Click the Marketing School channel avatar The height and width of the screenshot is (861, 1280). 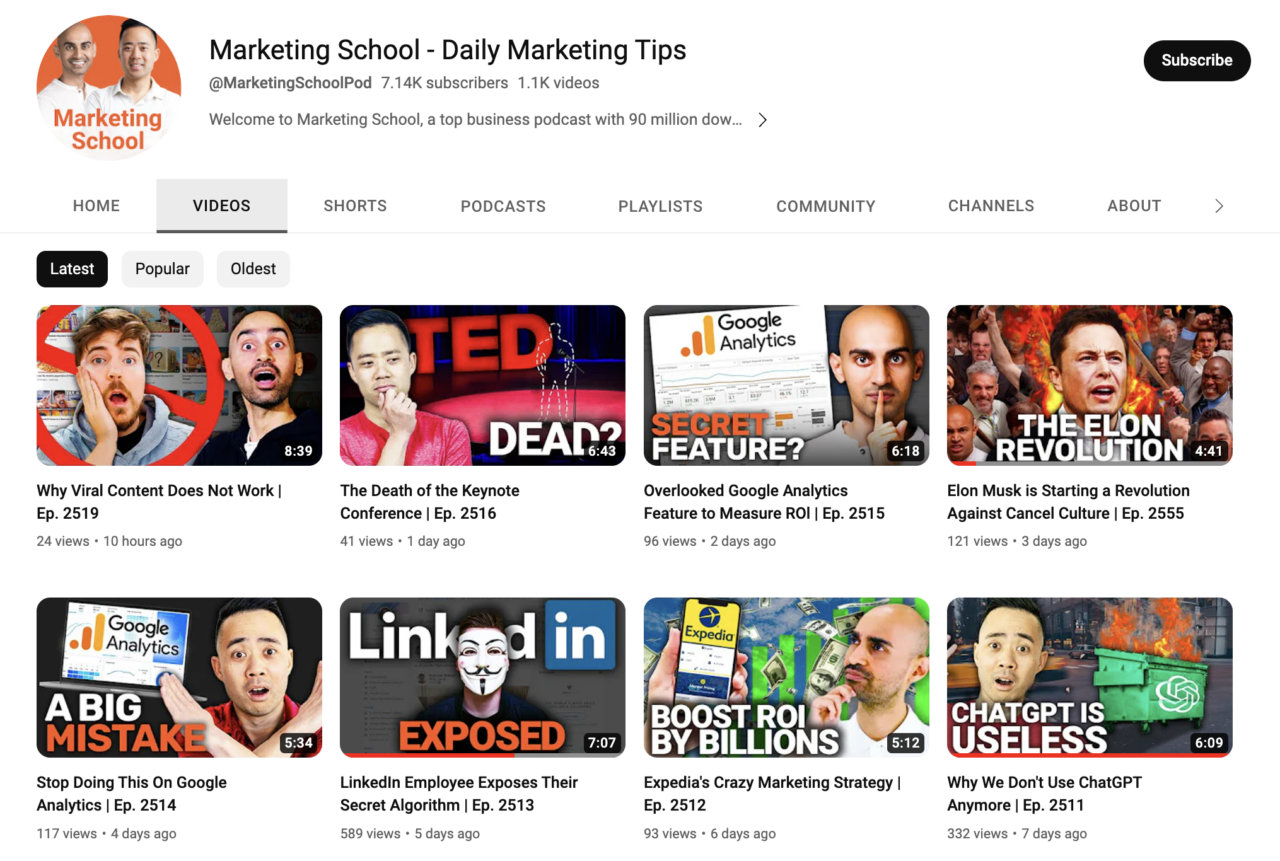pos(108,87)
